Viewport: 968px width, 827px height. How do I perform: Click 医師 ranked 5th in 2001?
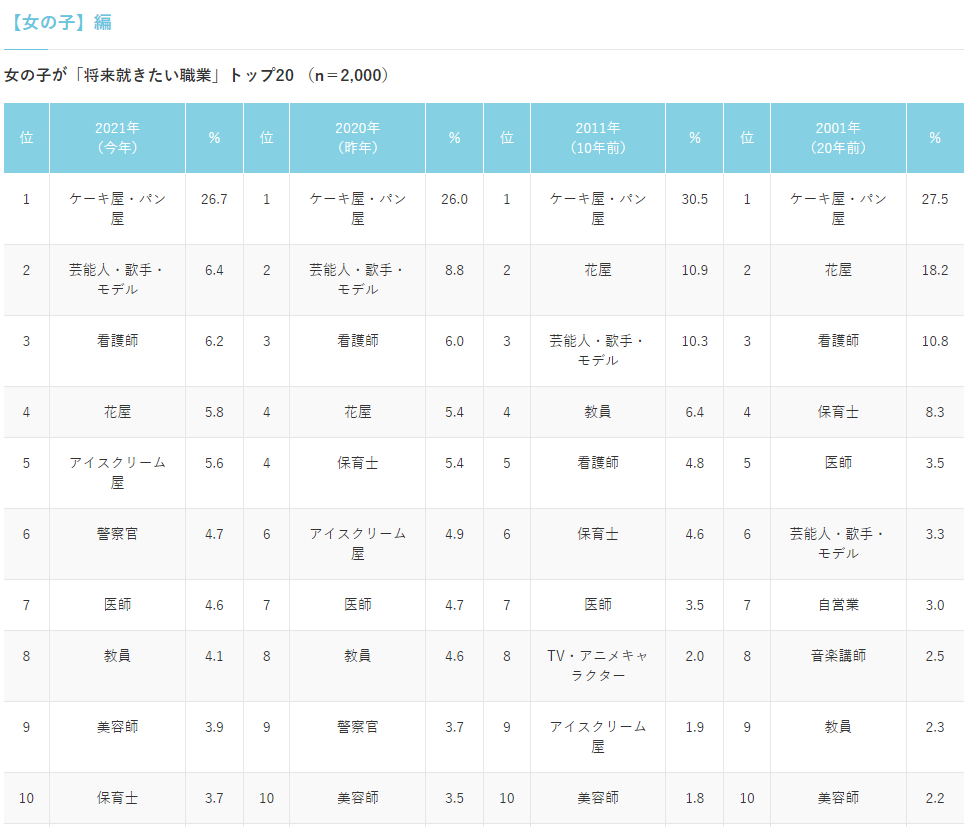837,463
